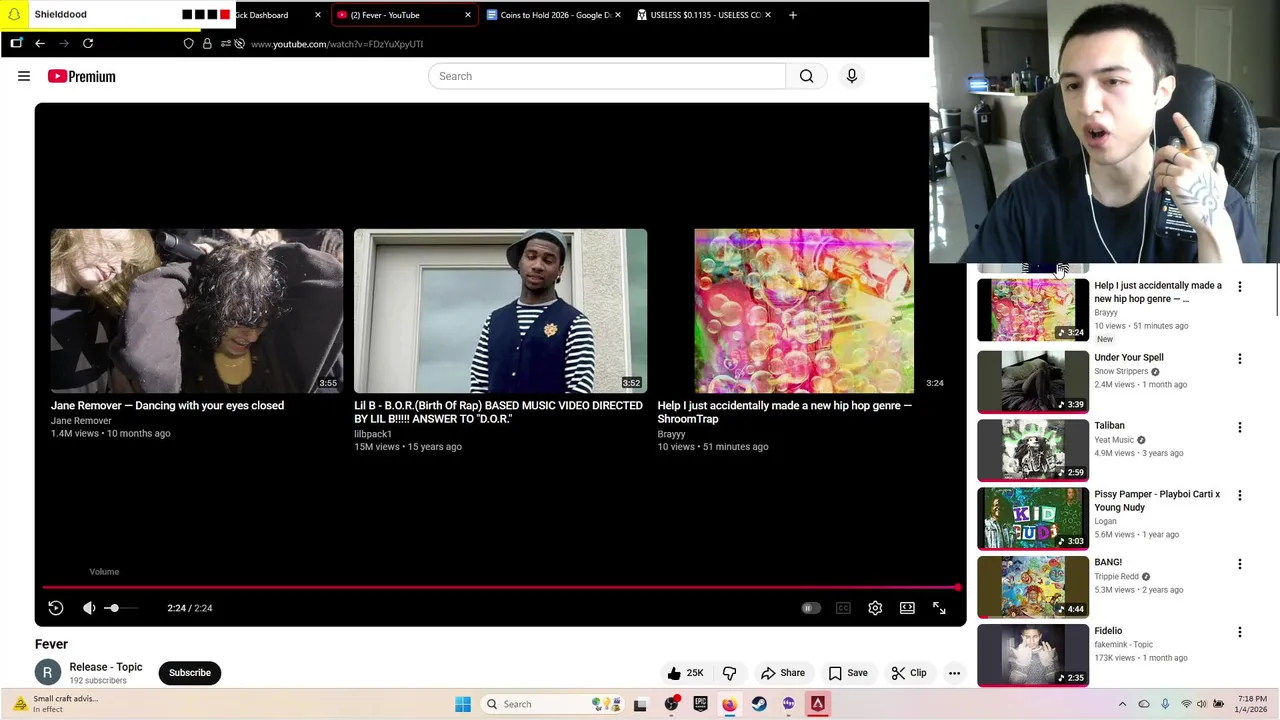1280x720 pixels.
Task: Open Lil B B.O.R. video title link
Action: pos(498,412)
